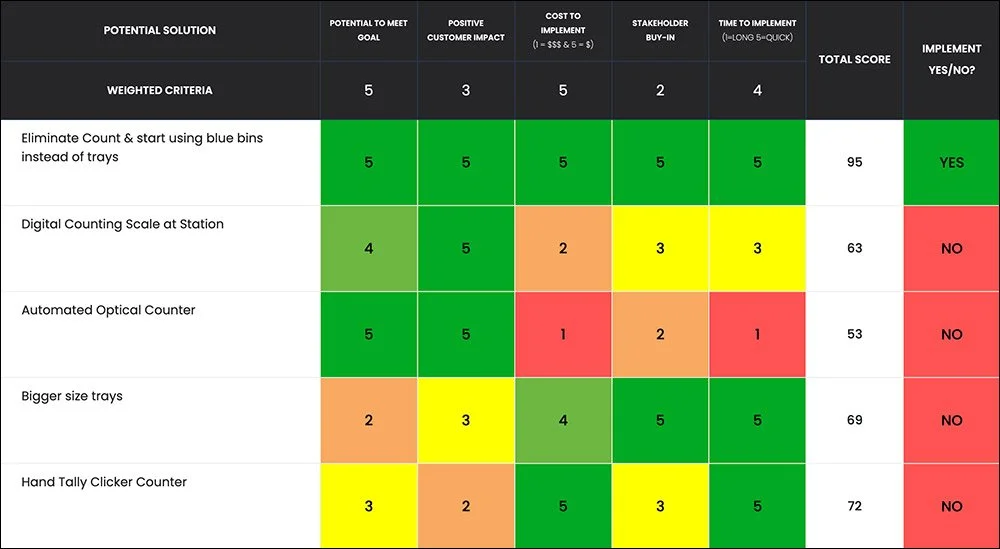This screenshot has height=549, width=1000.
Task: Select the total score 72 cell
Action: 855,506
